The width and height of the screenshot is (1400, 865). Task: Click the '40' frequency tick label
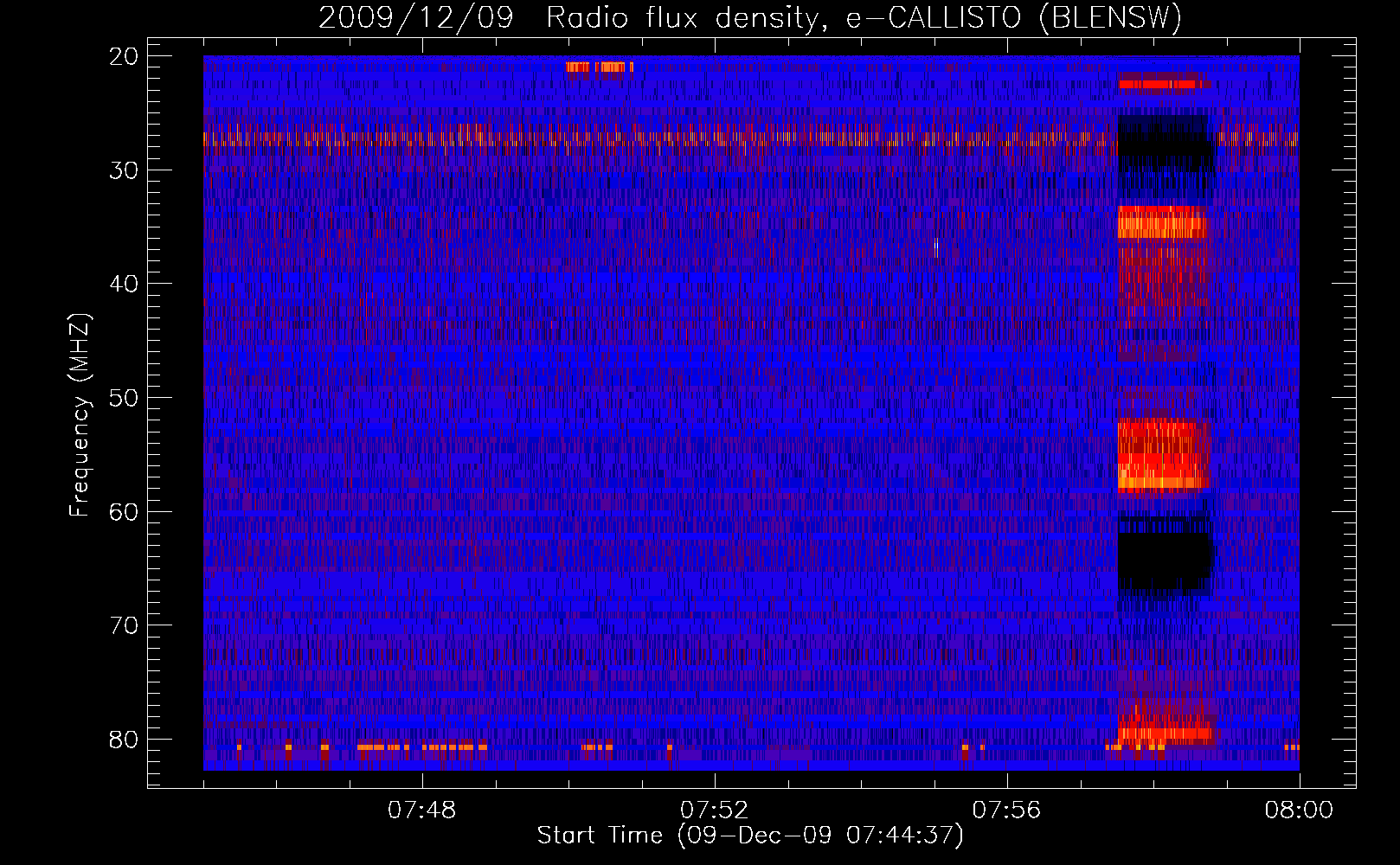[x=125, y=284]
